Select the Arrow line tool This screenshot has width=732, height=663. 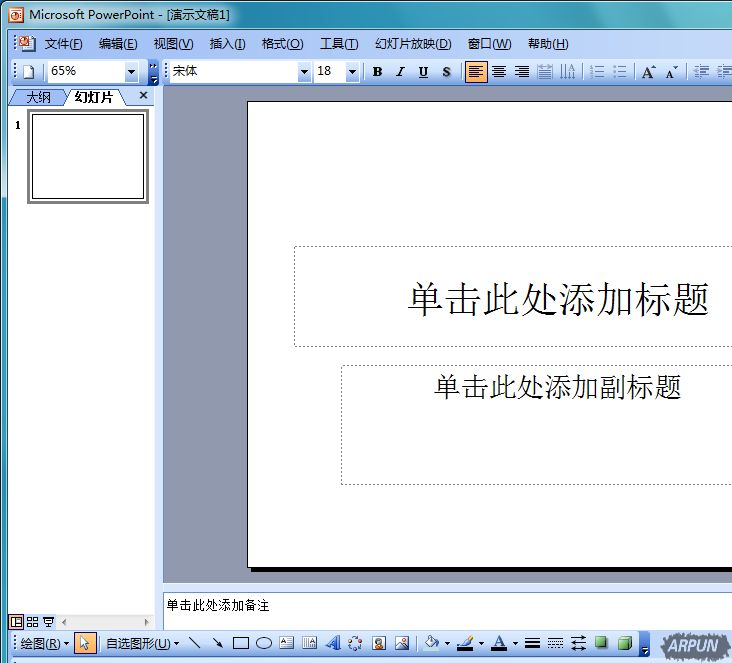(217, 643)
